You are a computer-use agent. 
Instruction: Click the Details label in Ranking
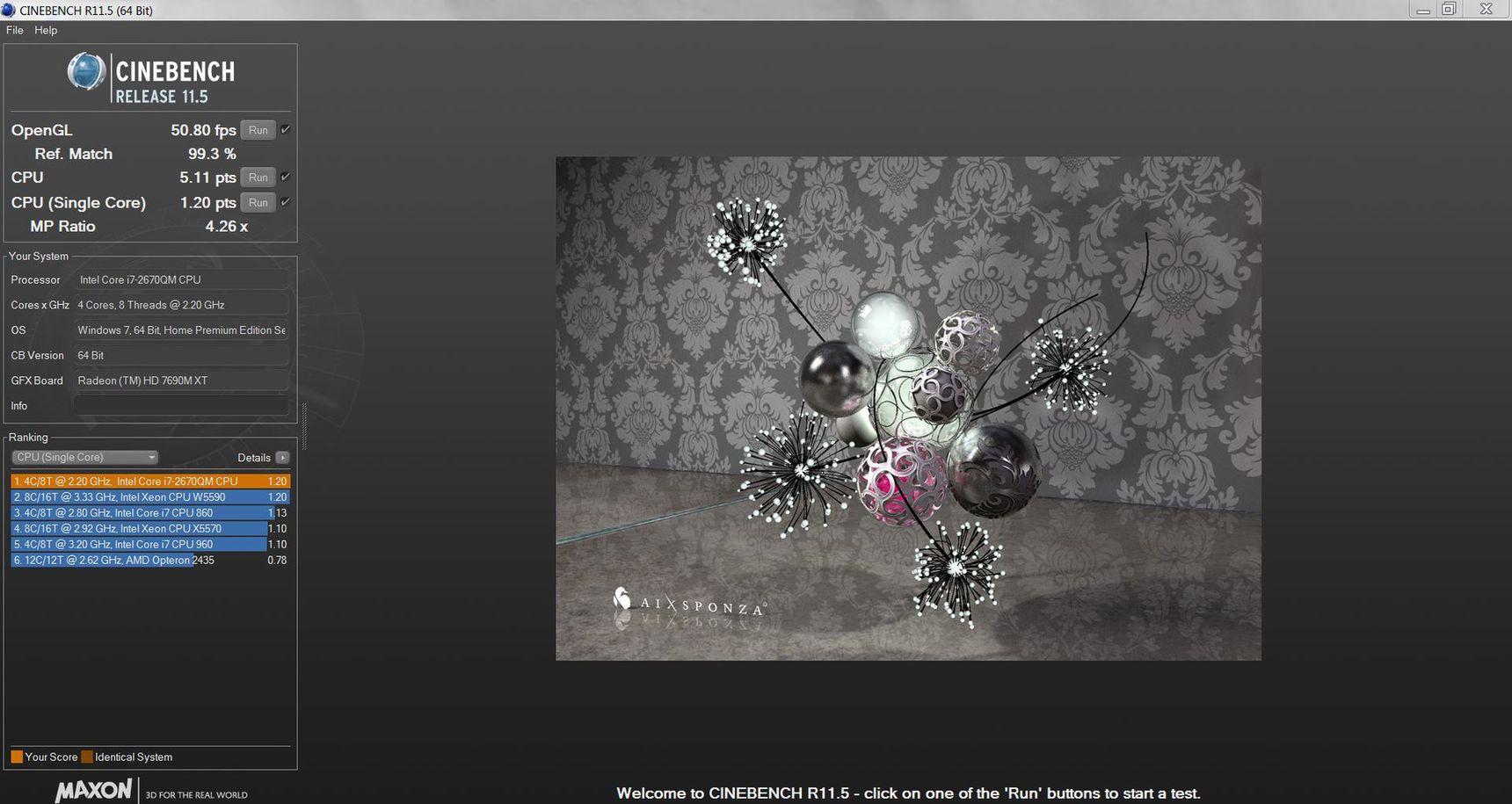(x=254, y=458)
